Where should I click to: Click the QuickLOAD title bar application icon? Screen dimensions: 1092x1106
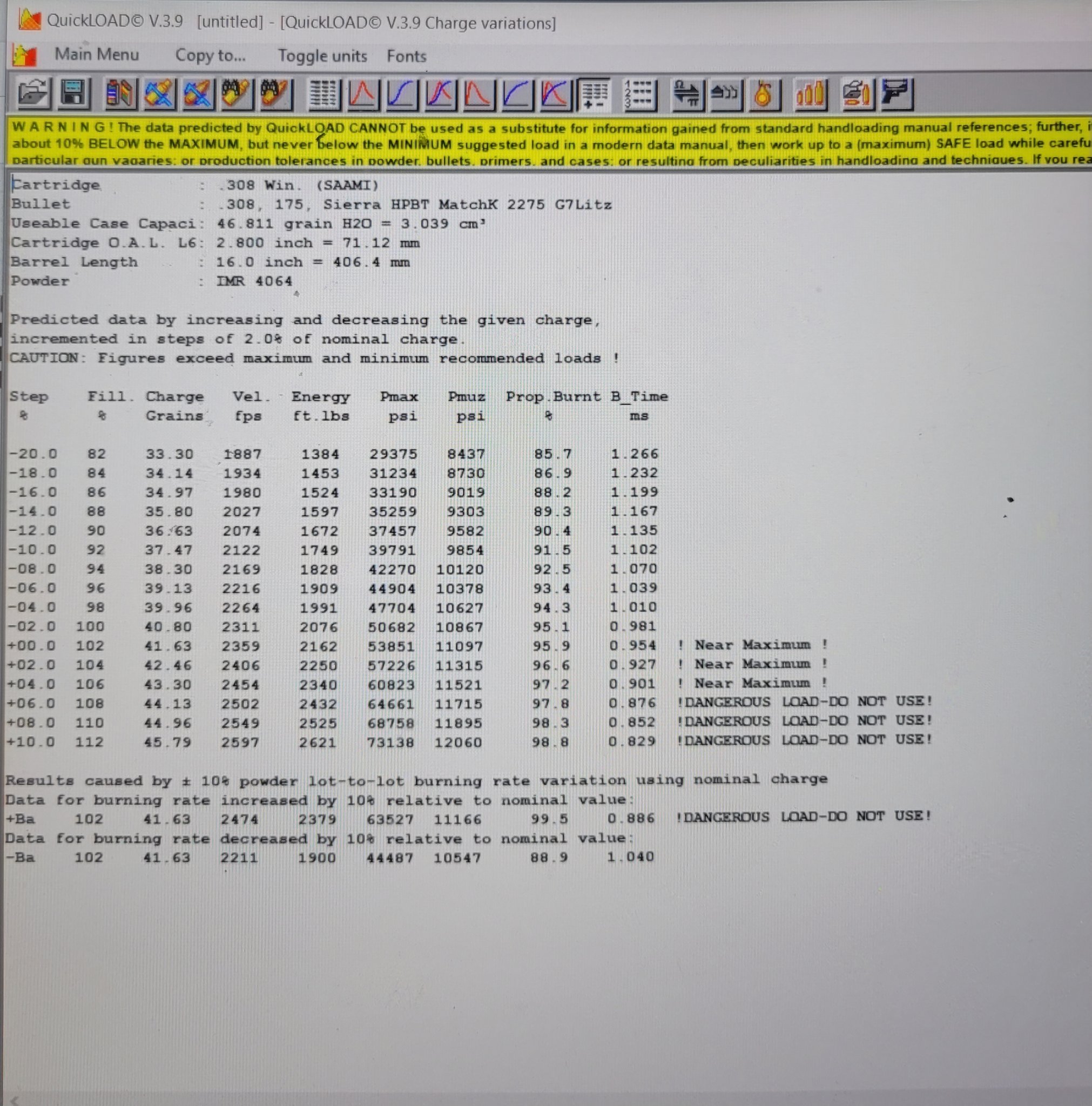(x=29, y=19)
